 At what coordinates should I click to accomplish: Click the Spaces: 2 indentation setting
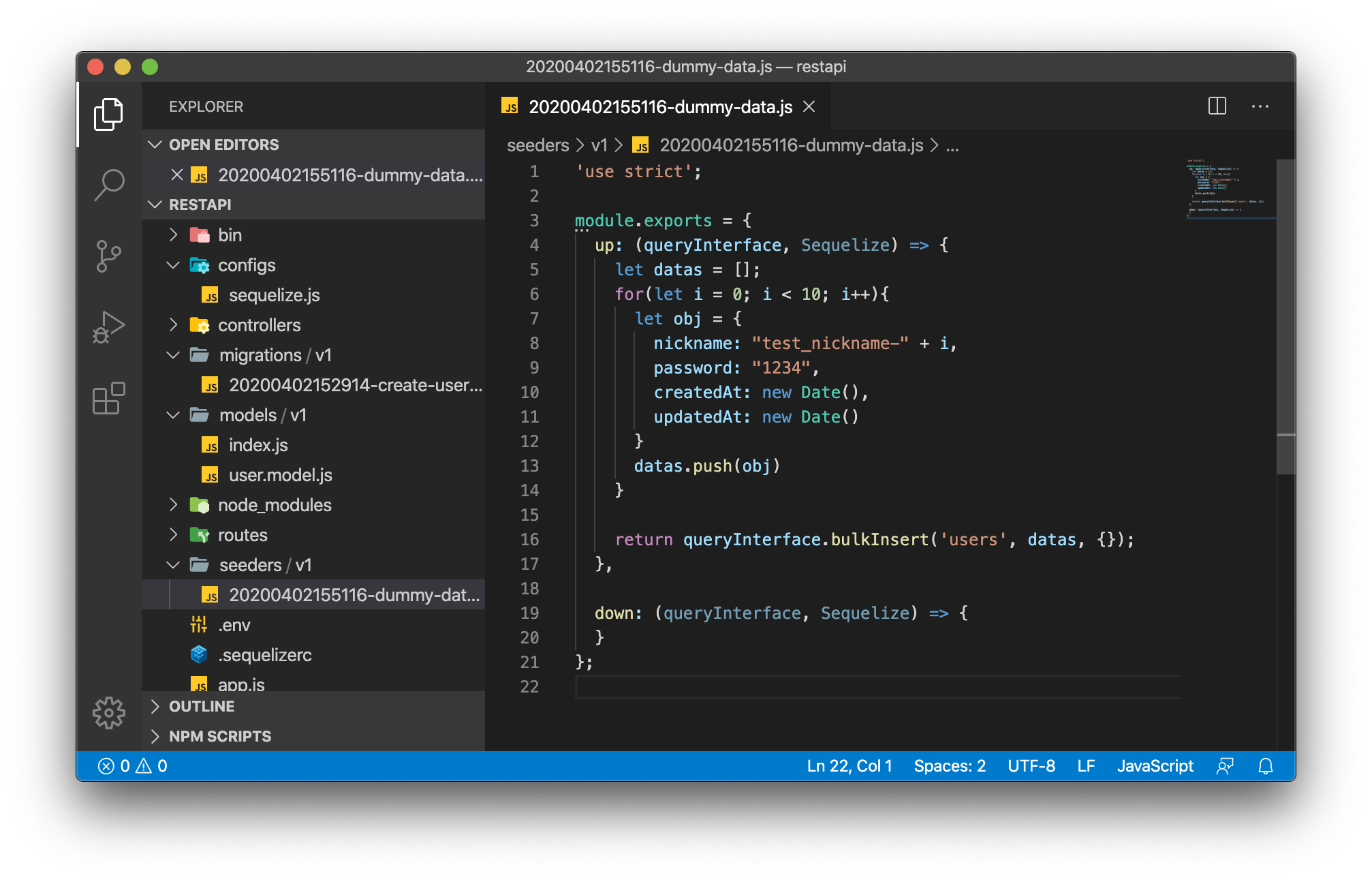pos(950,766)
